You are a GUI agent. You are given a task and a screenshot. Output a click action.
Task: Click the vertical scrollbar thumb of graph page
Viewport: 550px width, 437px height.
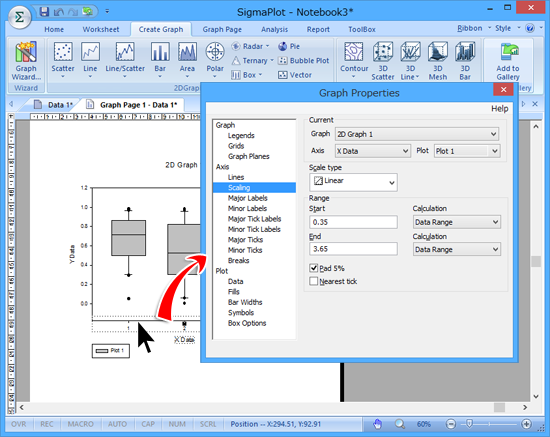[x=536, y=262]
